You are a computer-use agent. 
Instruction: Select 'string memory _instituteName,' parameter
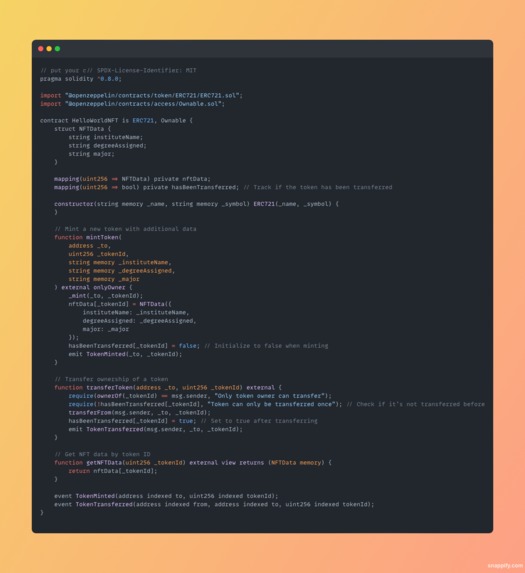coord(120,262)
